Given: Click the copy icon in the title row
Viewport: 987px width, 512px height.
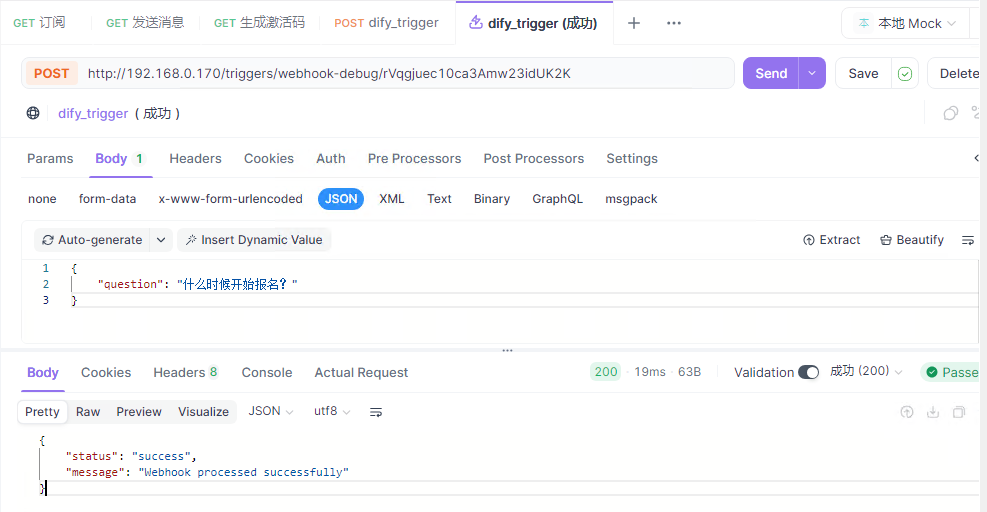Looking at the screenshot, I should 950,113.
